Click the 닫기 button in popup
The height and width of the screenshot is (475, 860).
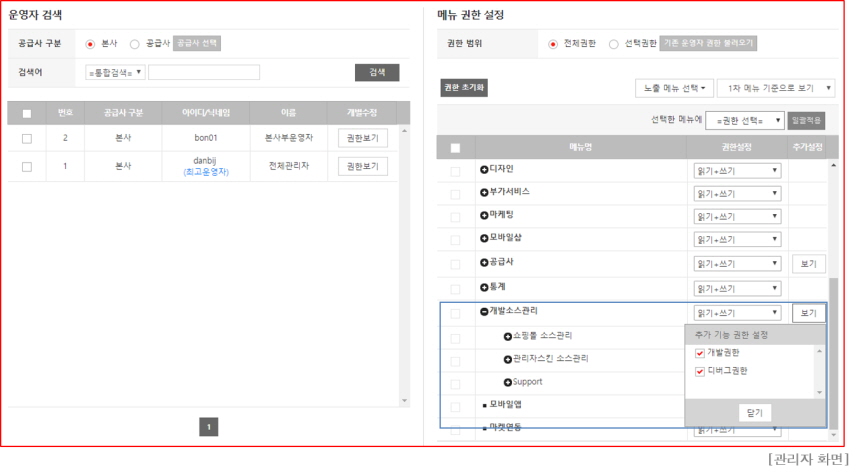point(755,412)
